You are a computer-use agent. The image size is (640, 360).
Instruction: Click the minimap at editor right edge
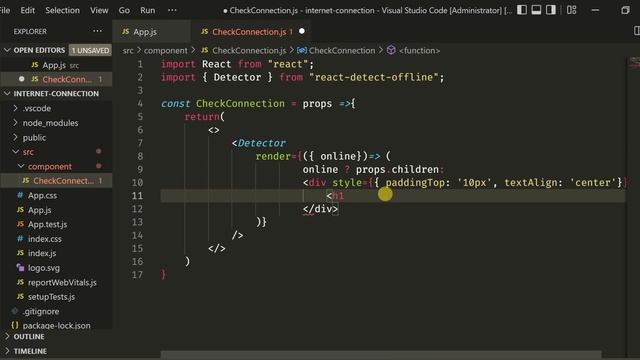point(634,62)
